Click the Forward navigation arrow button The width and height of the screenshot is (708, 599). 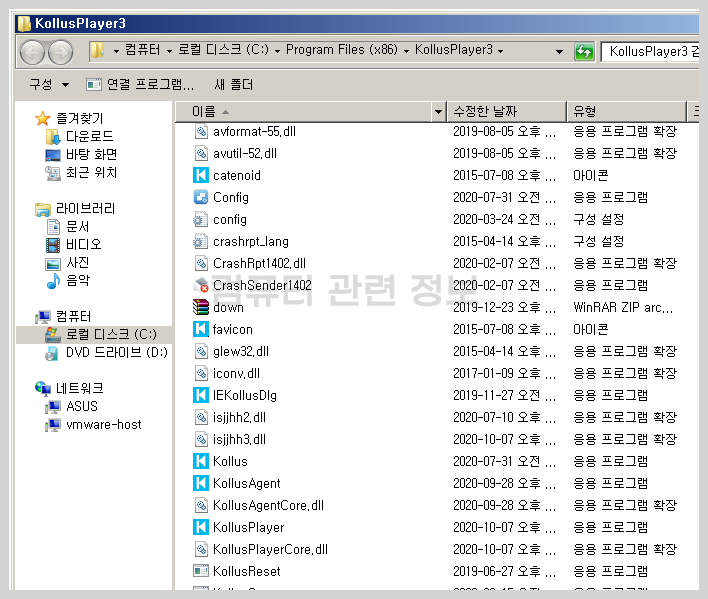click(x=61, y=52)
